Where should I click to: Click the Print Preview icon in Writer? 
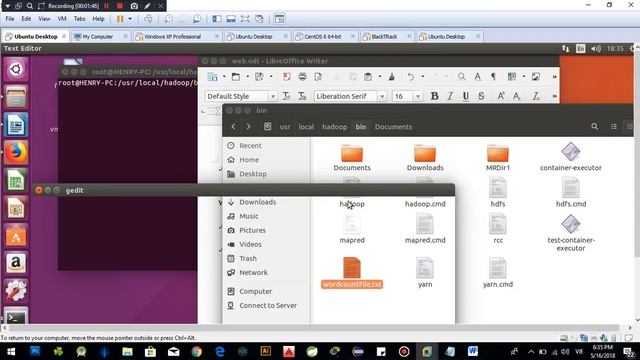[318, 76]
